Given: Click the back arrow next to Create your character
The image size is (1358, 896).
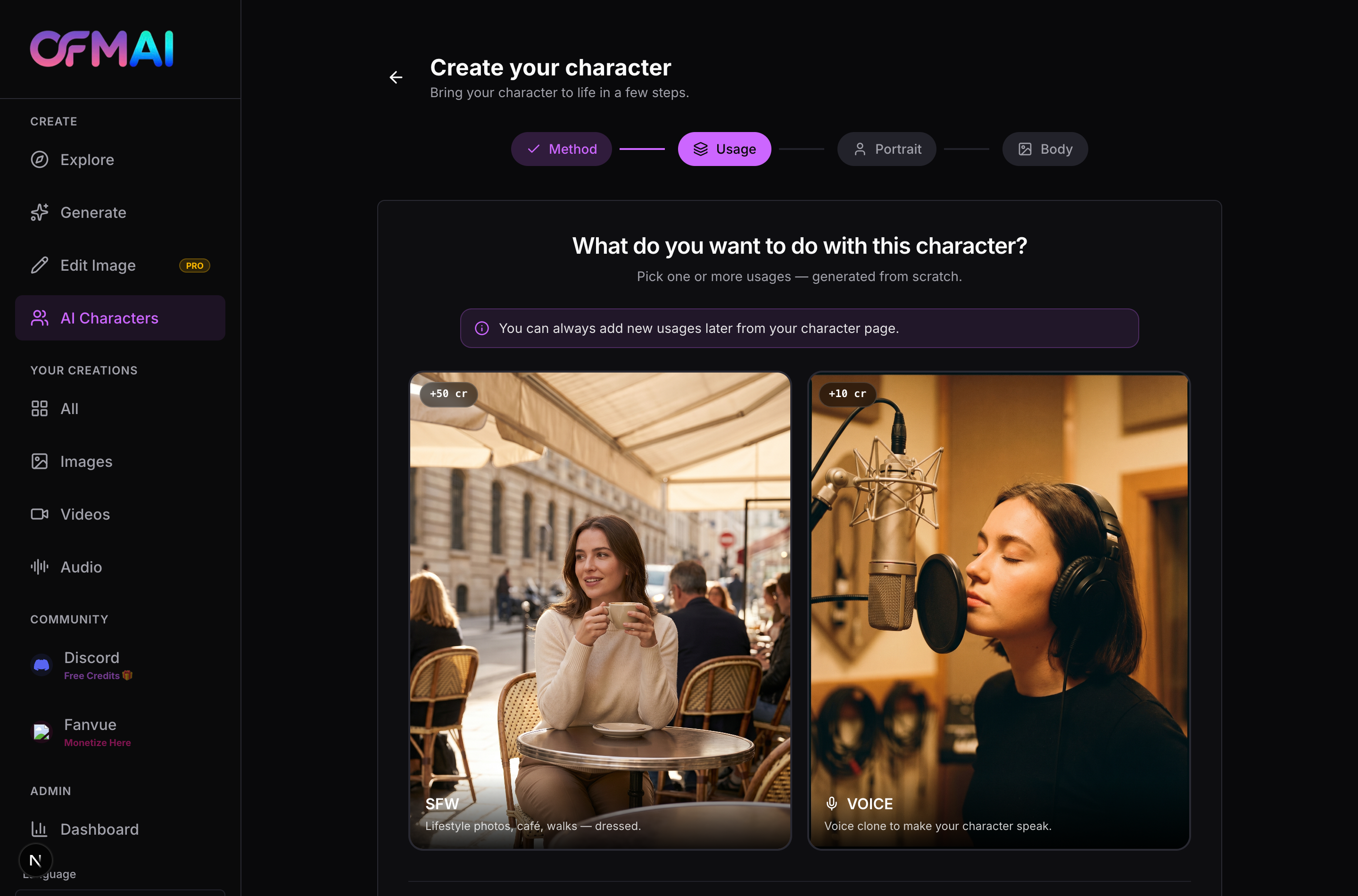Looking at the screenshot, I should (396, 77).
